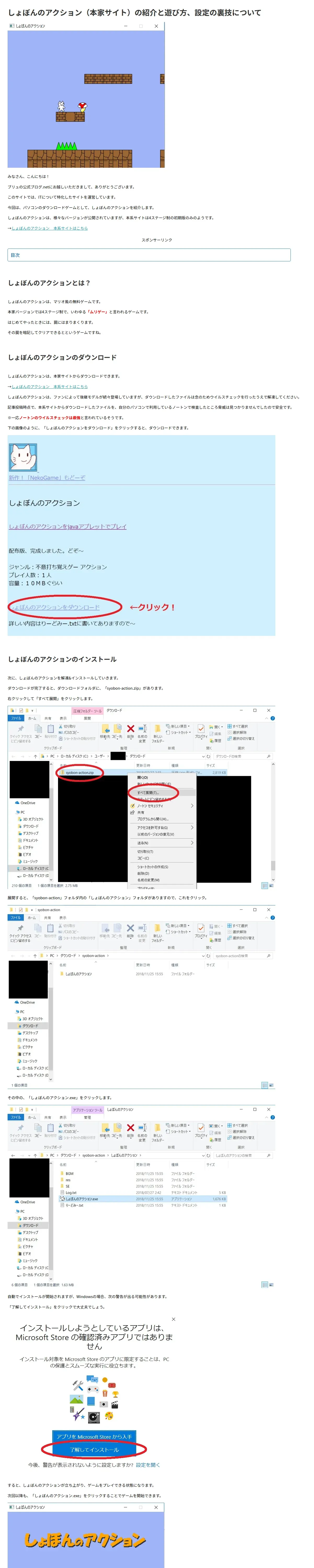Select syobon-action.zip file in the ダウンロード window
Viewport: 314px width, 1568px height.
click(79, 773)
